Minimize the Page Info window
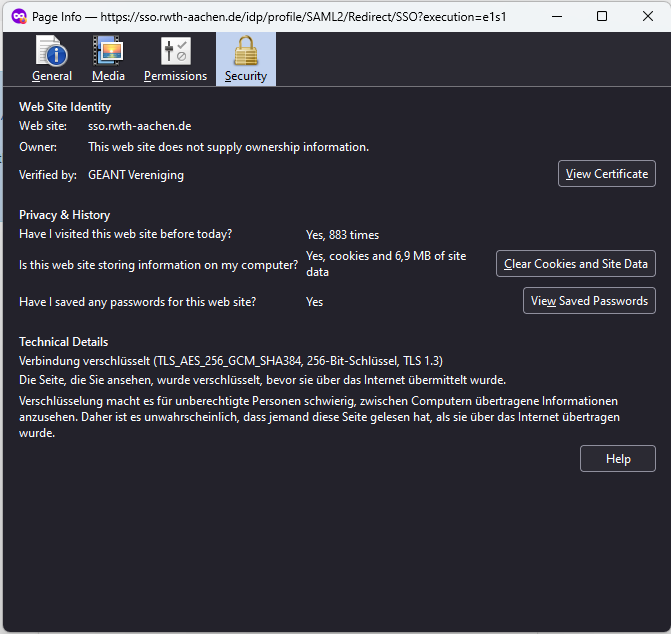Image resolution: width=671 pixels, height=634 pixels. coord(555,16)
